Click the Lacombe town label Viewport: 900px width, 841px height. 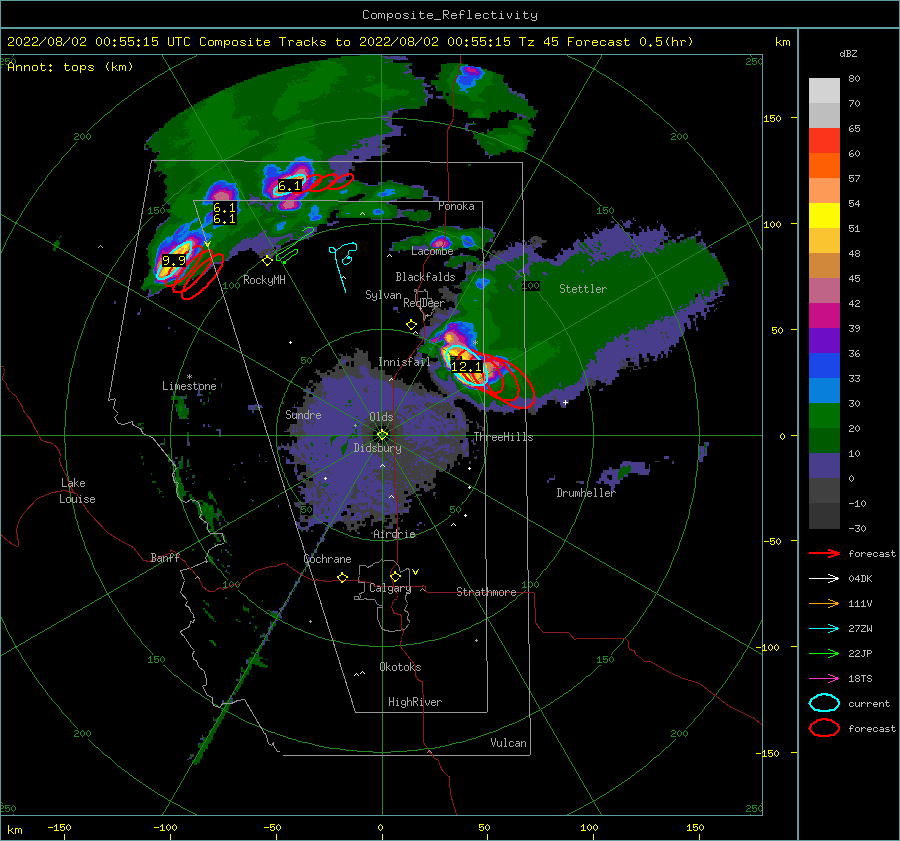tap(432, 251)
